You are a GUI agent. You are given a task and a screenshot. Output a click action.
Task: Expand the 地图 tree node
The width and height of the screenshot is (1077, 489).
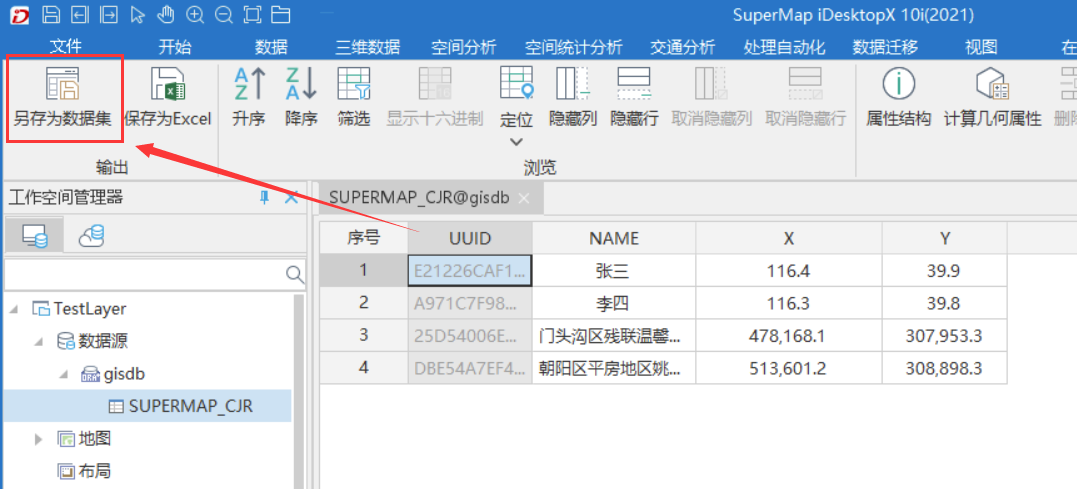(39, 438)
